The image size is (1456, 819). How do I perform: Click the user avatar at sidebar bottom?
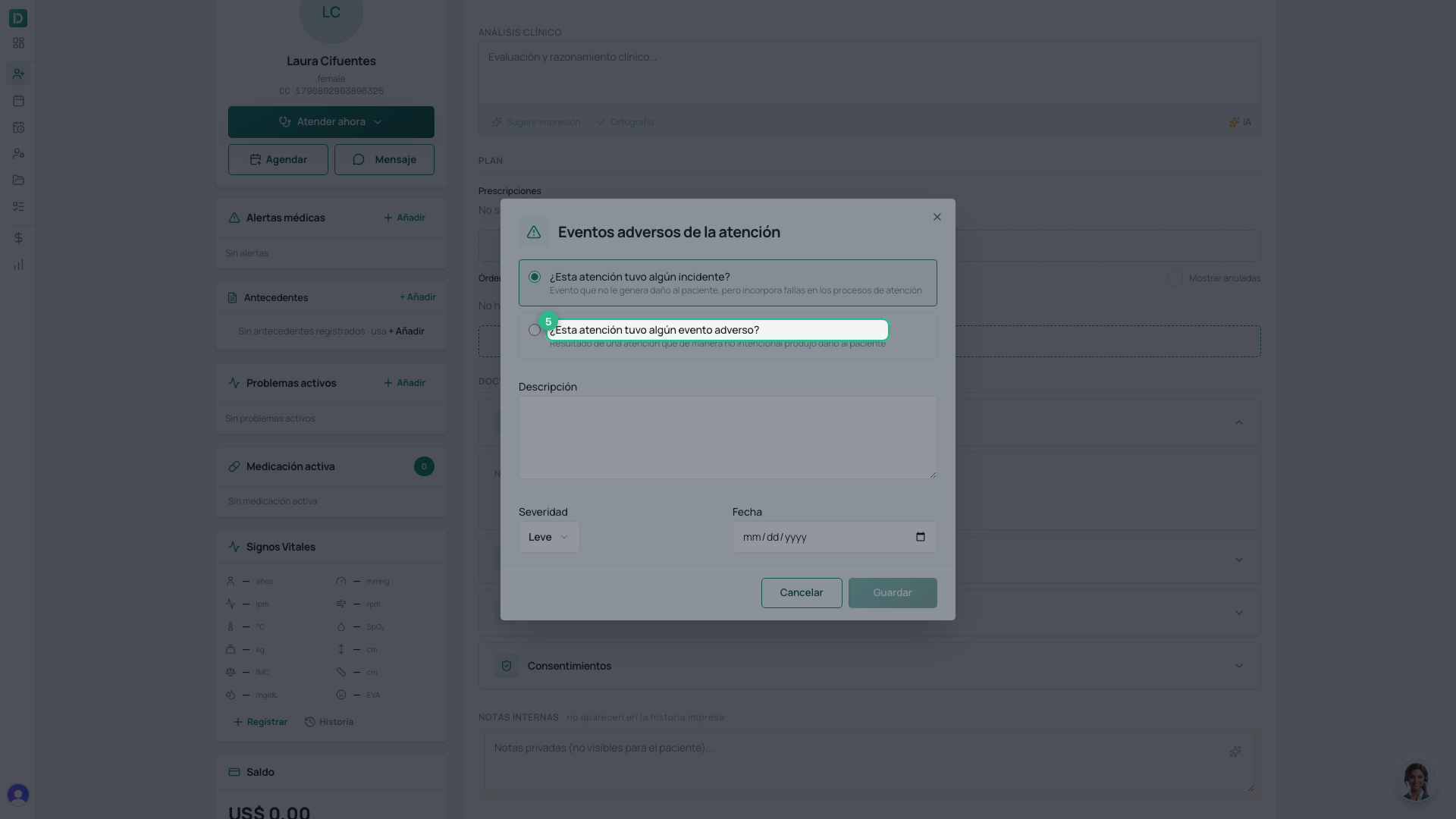point(18,794)
